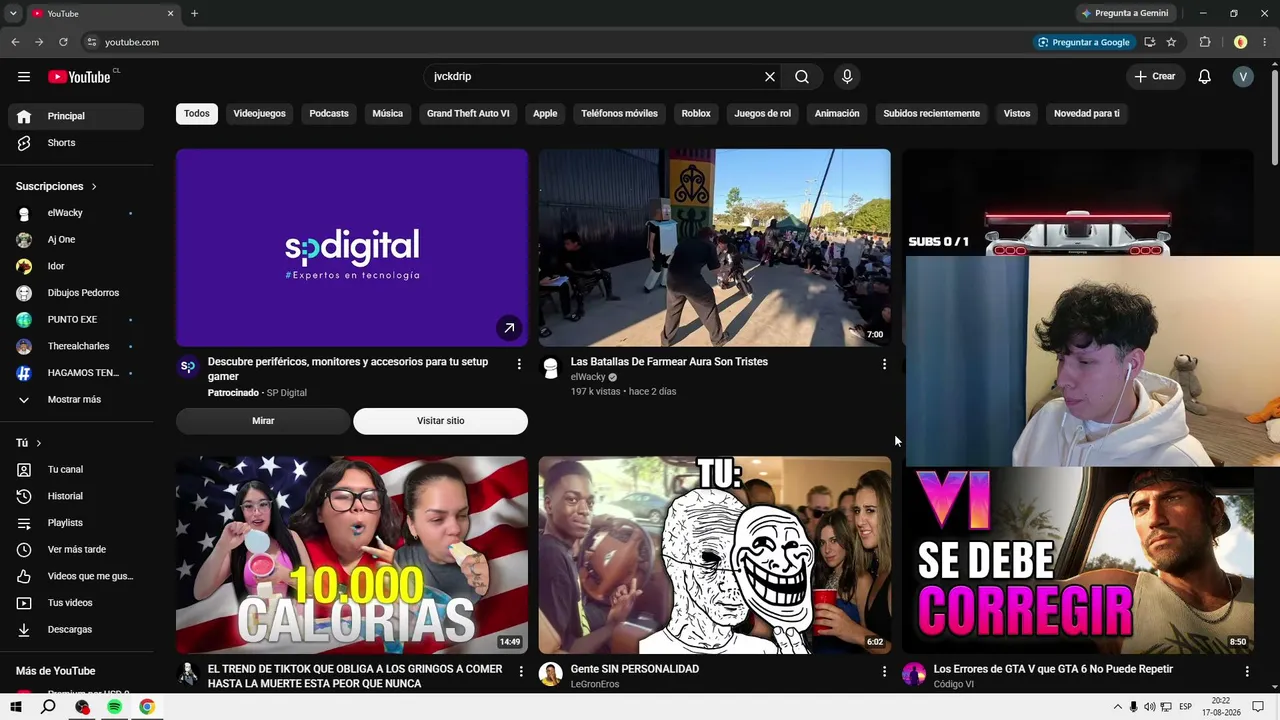This screenshot has height=720, width=1280.
Task: Play the 10.000 Calorías TikTok trend video
Action: pos(352,555)
